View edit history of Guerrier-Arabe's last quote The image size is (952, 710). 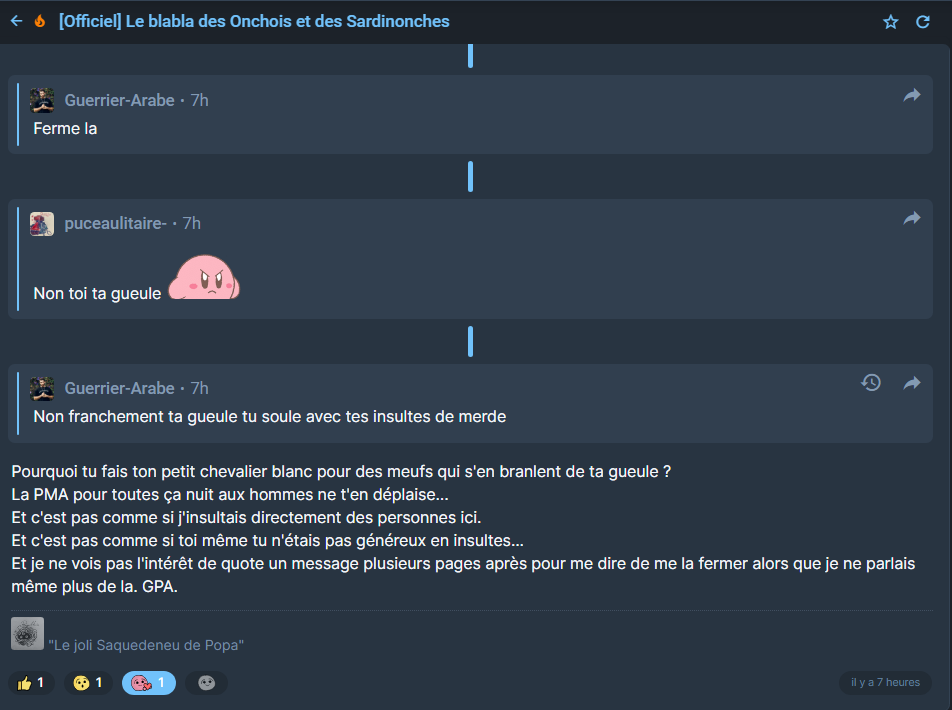click(x=871, y=383)
